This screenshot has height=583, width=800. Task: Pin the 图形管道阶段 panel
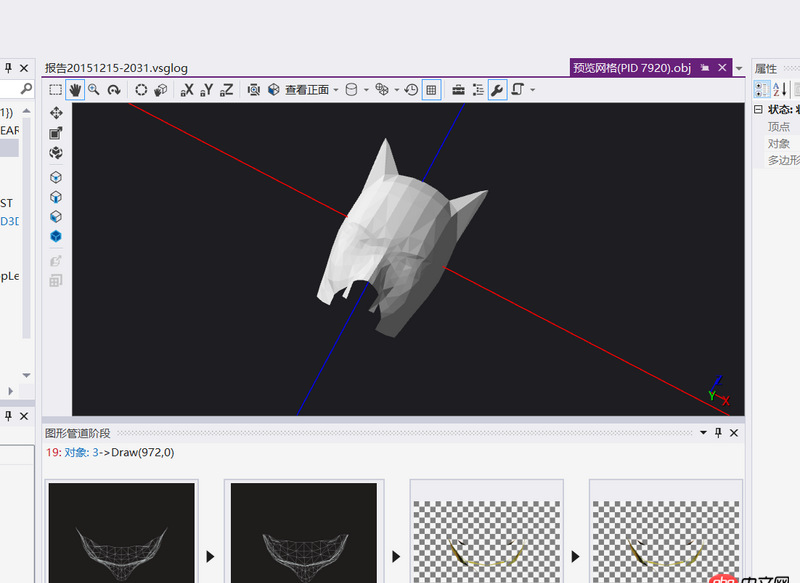click(x=718, y=433)
